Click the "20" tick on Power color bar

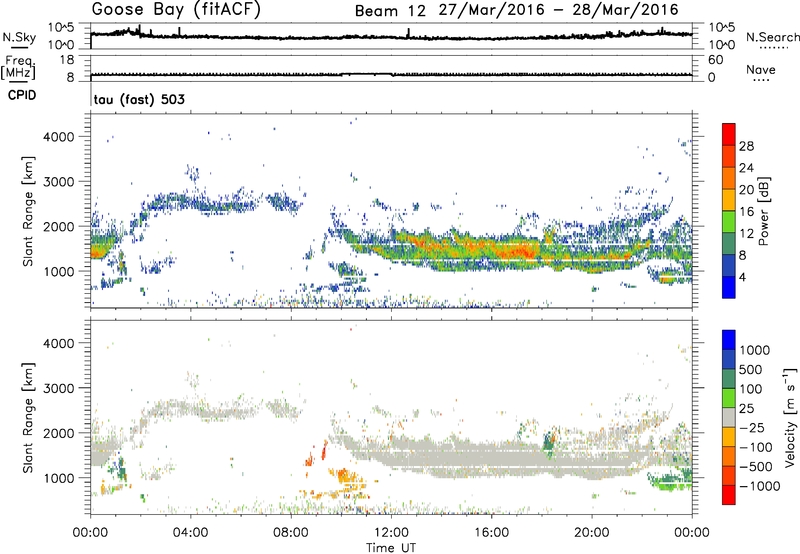(x=746, y=190)
